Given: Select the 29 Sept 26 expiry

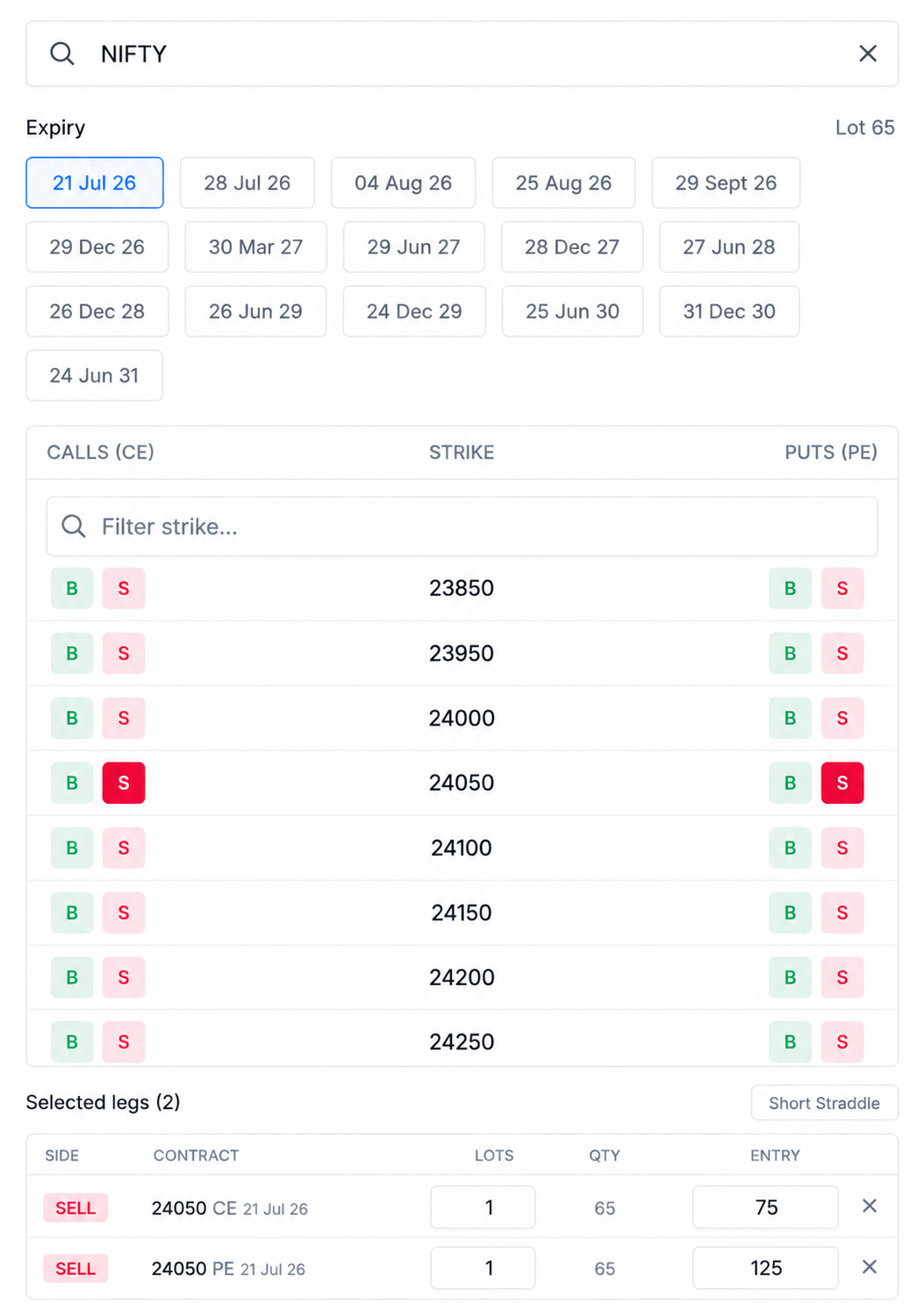Looking at the screenshot, I should (726, 183).
